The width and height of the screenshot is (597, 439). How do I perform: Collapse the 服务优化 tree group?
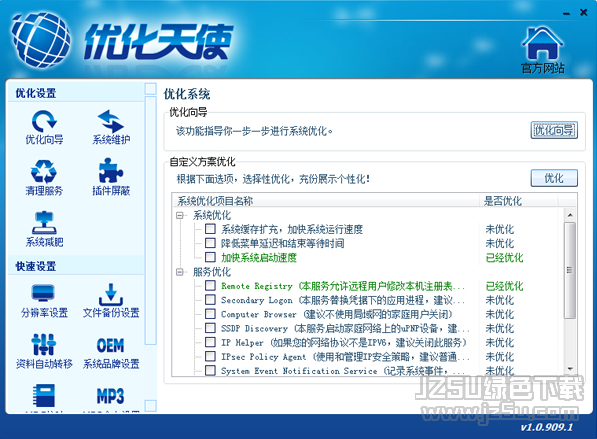click(x=180, y=272)
